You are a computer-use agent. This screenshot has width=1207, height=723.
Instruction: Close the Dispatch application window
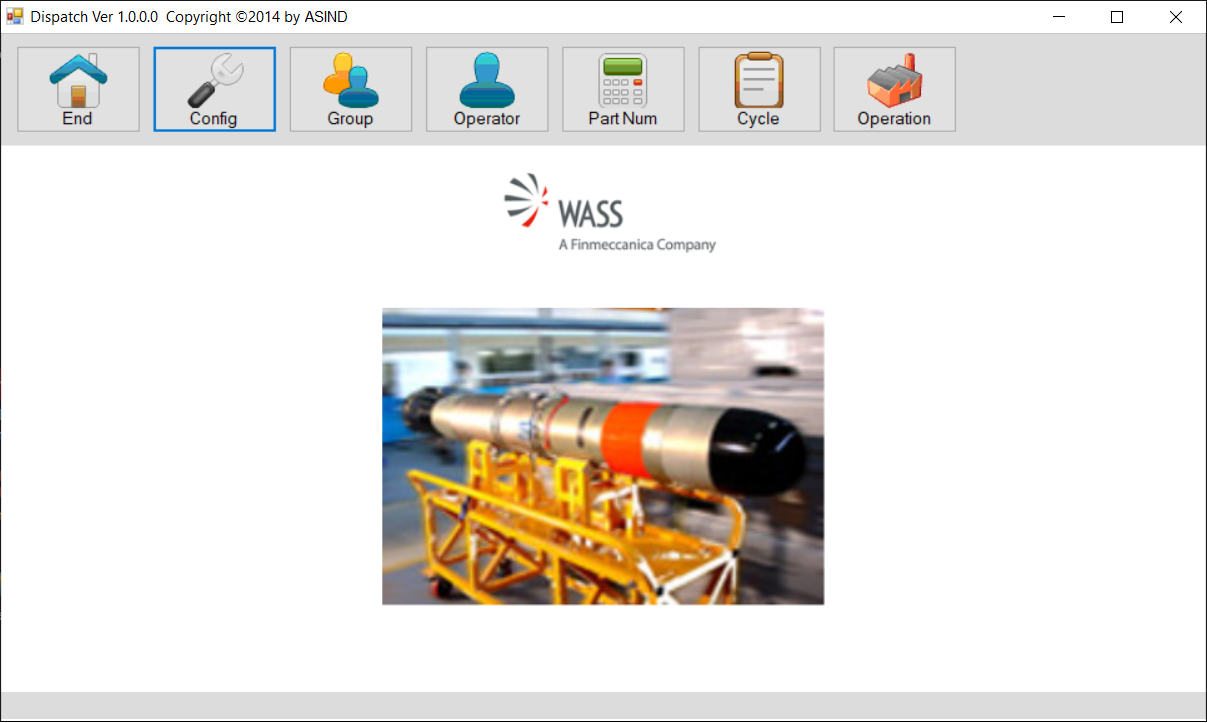coord(1176,17)
